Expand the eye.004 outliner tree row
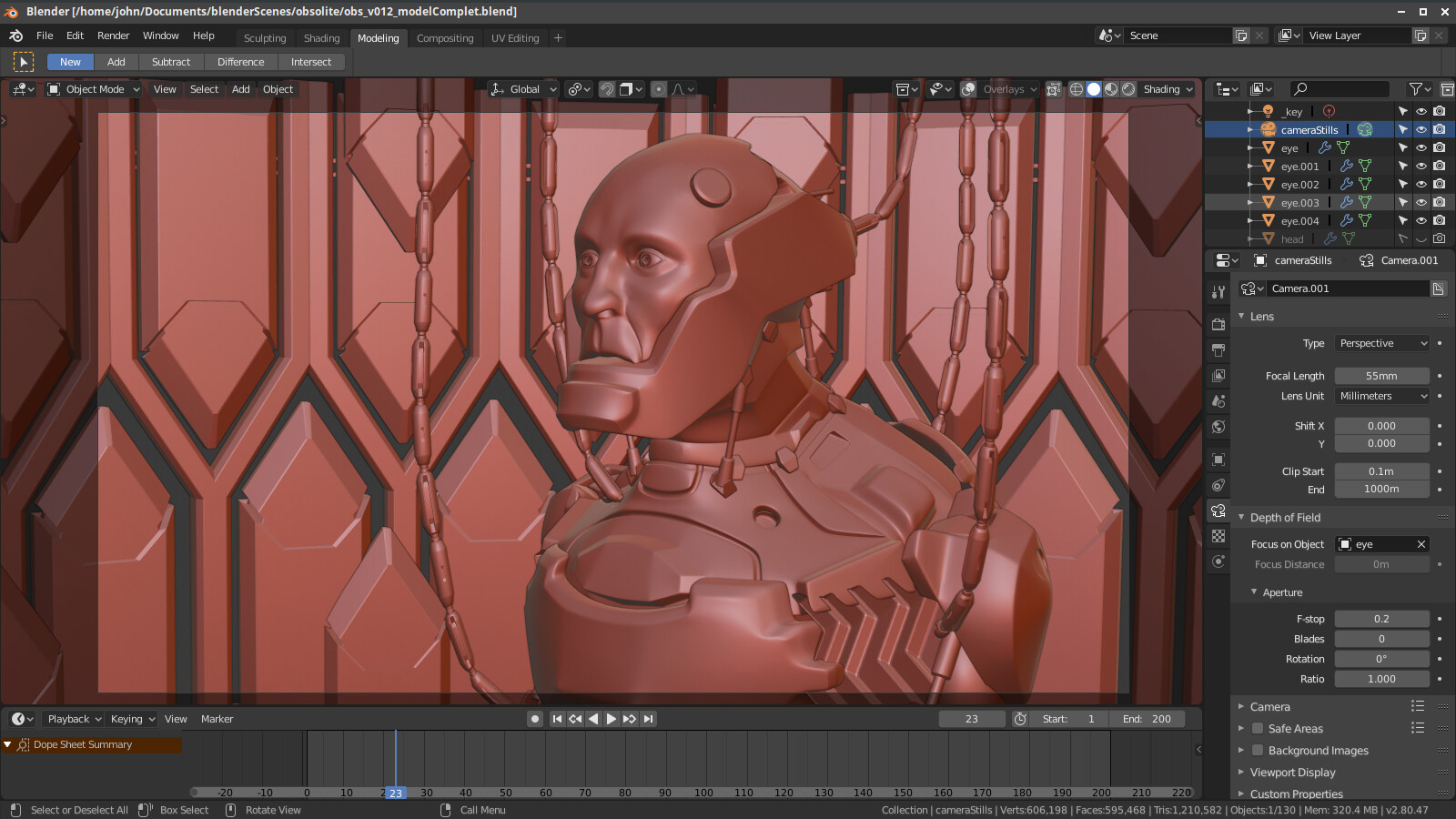Viewport: 1456px width, 819px height. (x=1250, y=220)
